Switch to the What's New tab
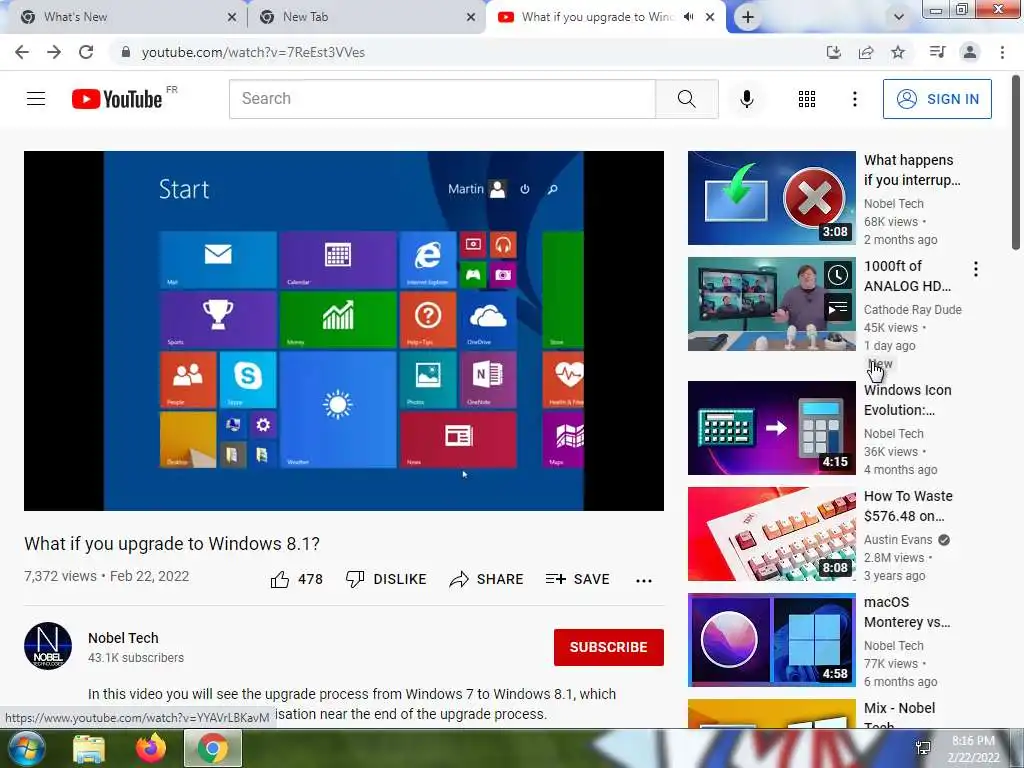Image resolution: width=1024 pixels, height=768 pixels. (x=124, y=17)
